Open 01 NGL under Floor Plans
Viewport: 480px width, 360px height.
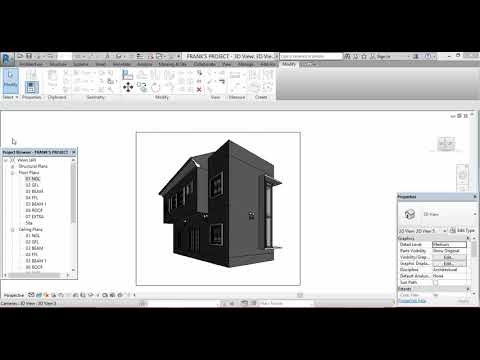tap(33, 179)
